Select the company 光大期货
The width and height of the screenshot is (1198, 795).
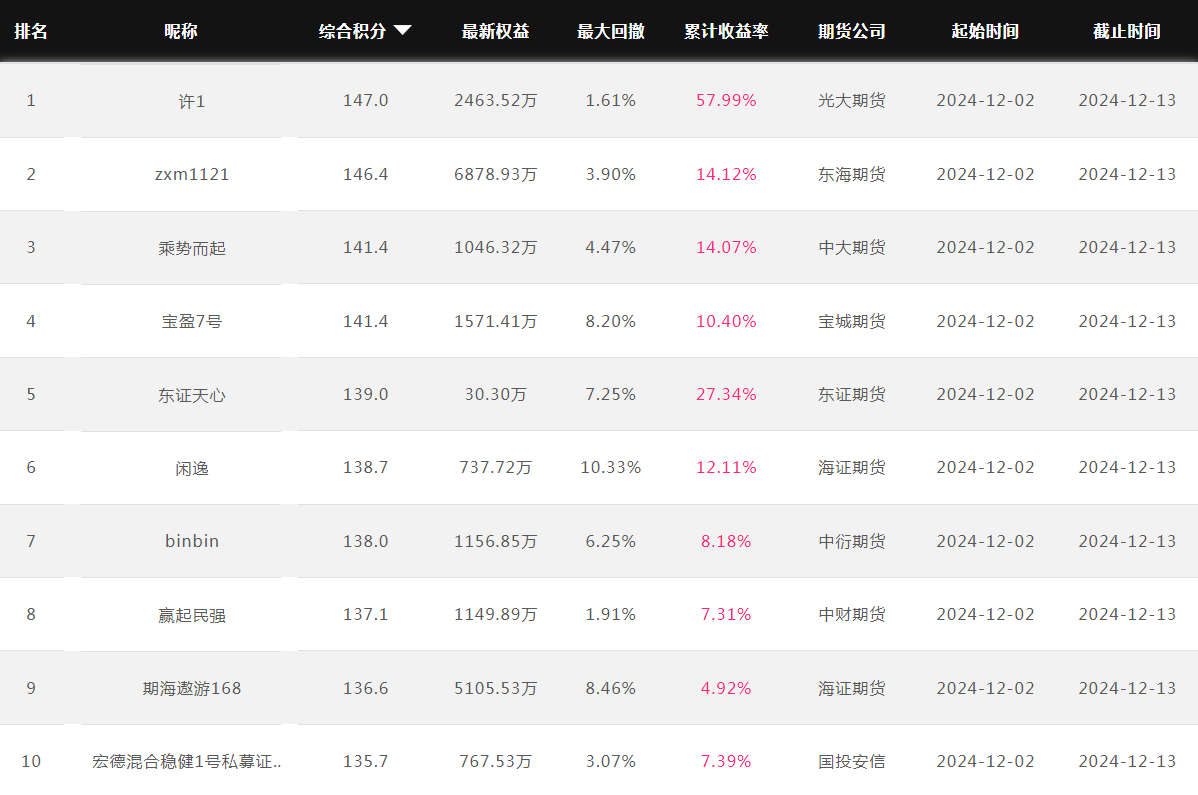tap(852, 100)
